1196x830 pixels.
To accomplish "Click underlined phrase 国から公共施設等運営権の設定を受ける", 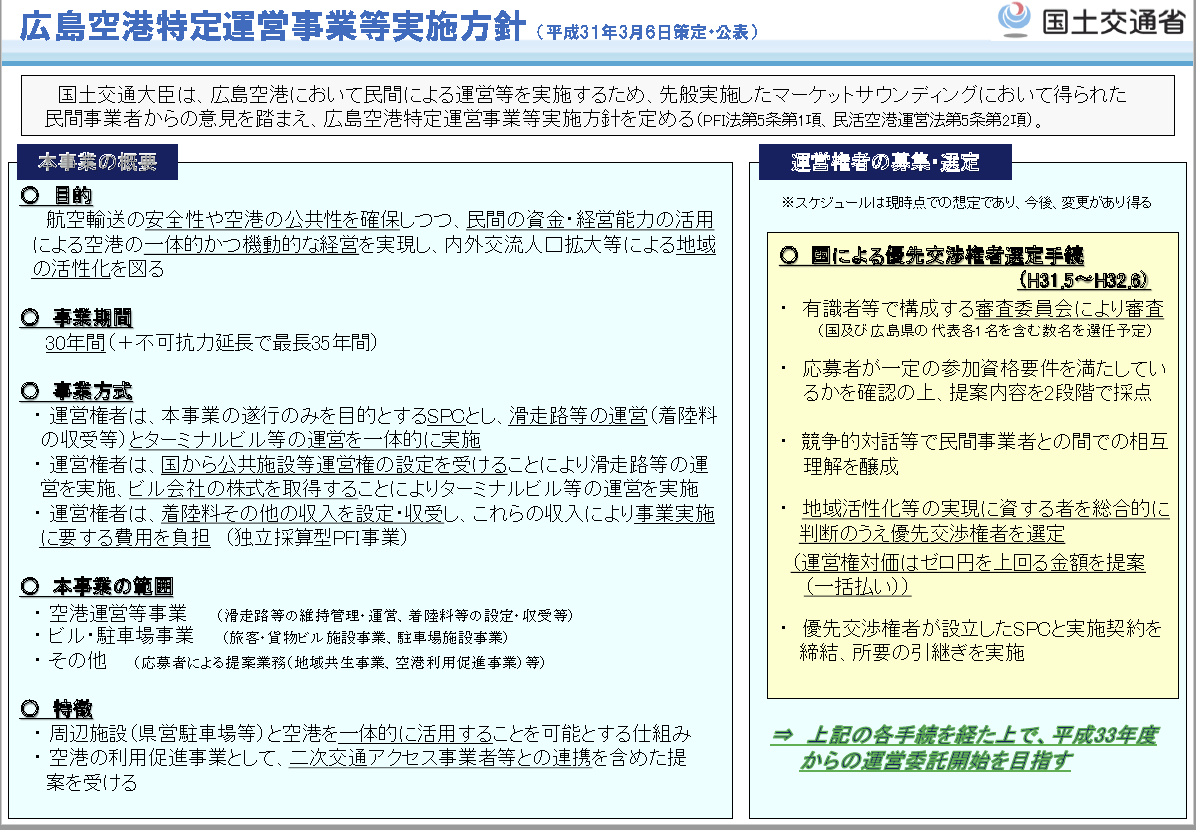I will (333, 465).
